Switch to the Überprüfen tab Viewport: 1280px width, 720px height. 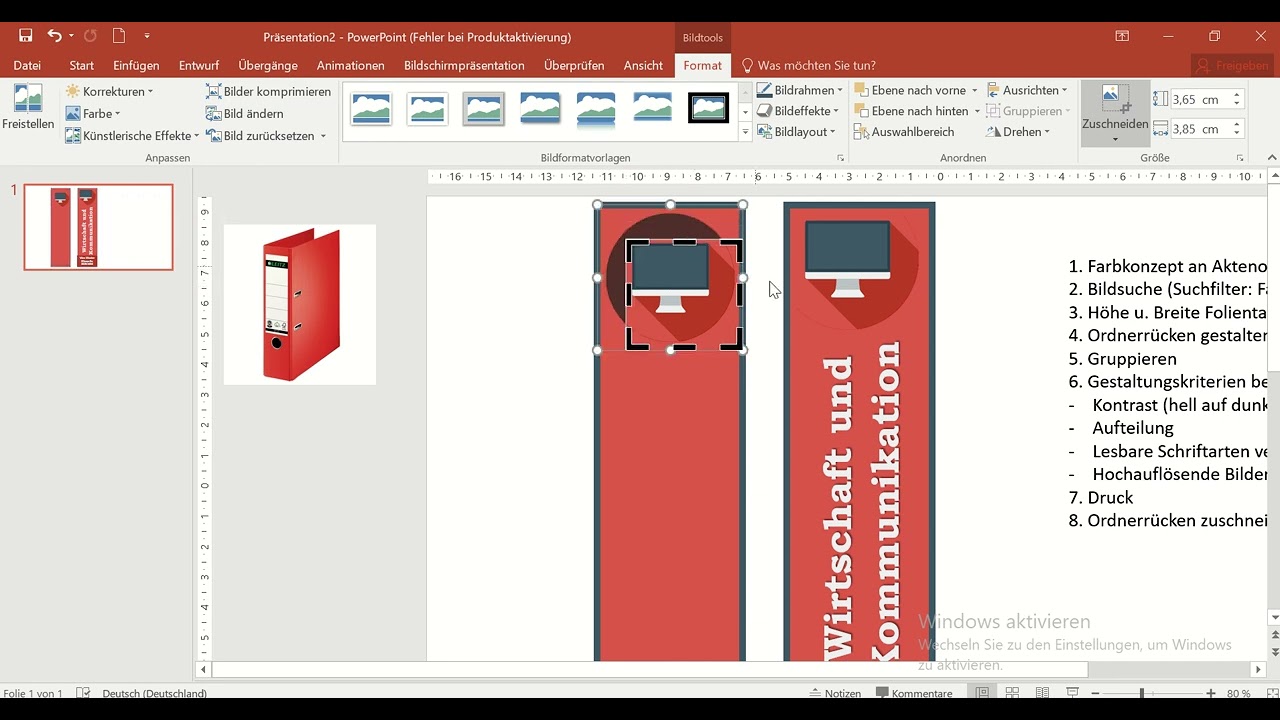574,65
